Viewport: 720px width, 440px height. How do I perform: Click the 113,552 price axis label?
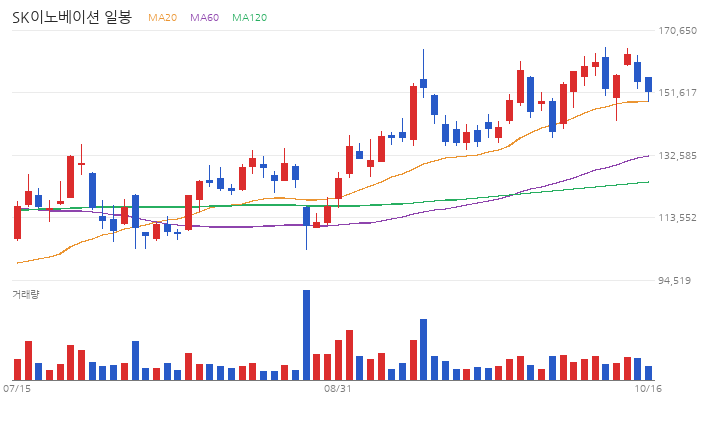click(677, 218)
